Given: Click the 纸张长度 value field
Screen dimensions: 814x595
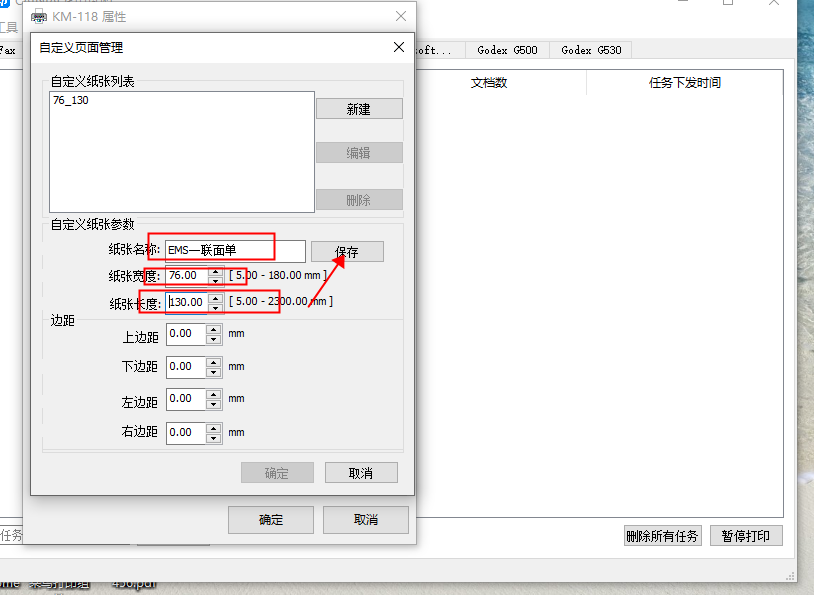Looking at the screenshot, I should click(186, 302).
